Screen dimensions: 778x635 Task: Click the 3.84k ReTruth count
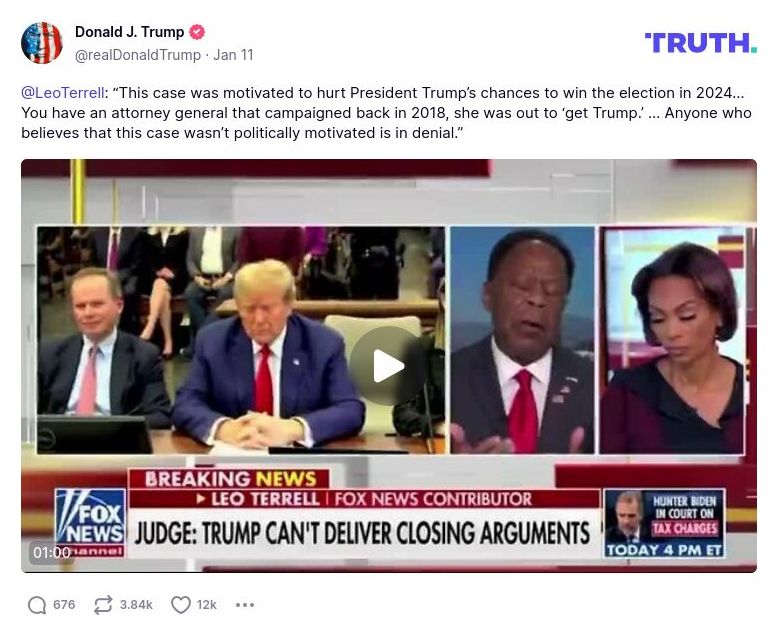point(136,605)
